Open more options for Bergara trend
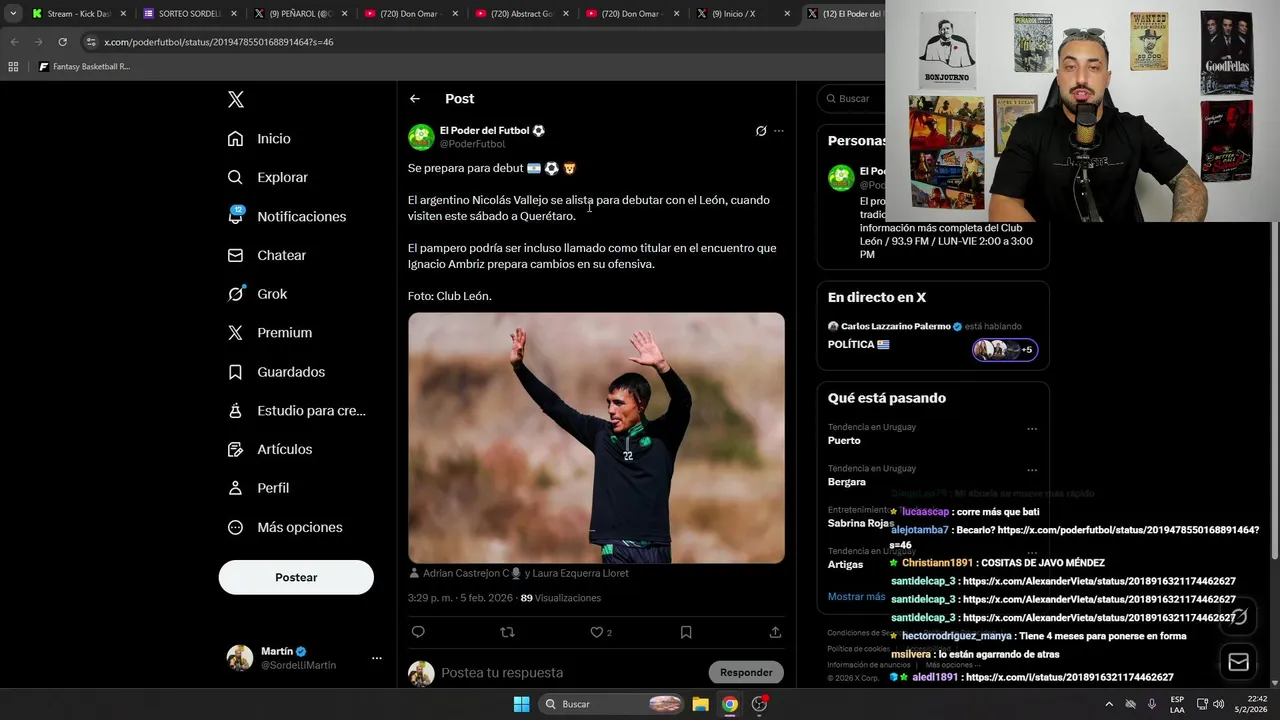The height and width of the screenshot is (720, 1280). point(1032,470)
